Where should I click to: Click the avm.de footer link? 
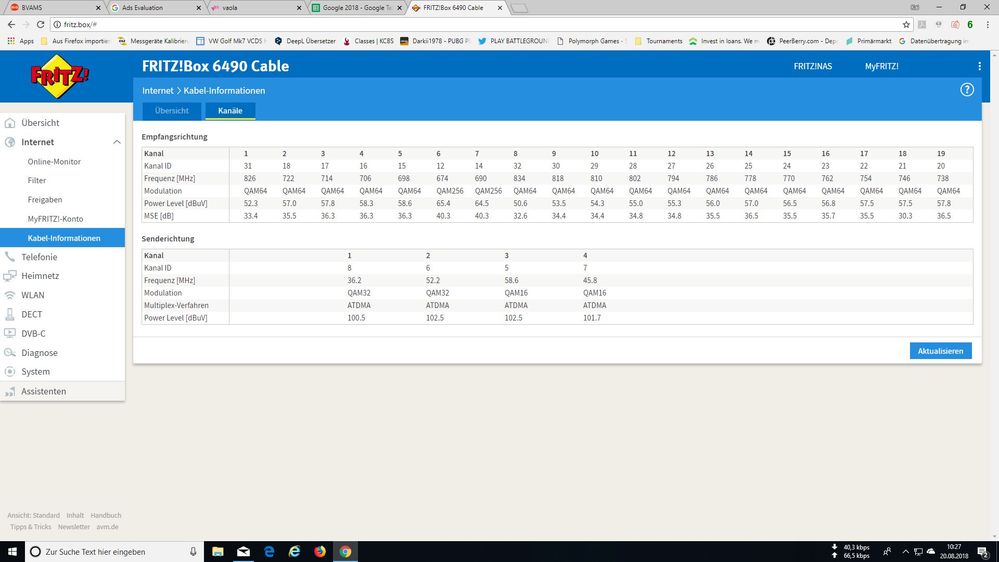[107, 527]
